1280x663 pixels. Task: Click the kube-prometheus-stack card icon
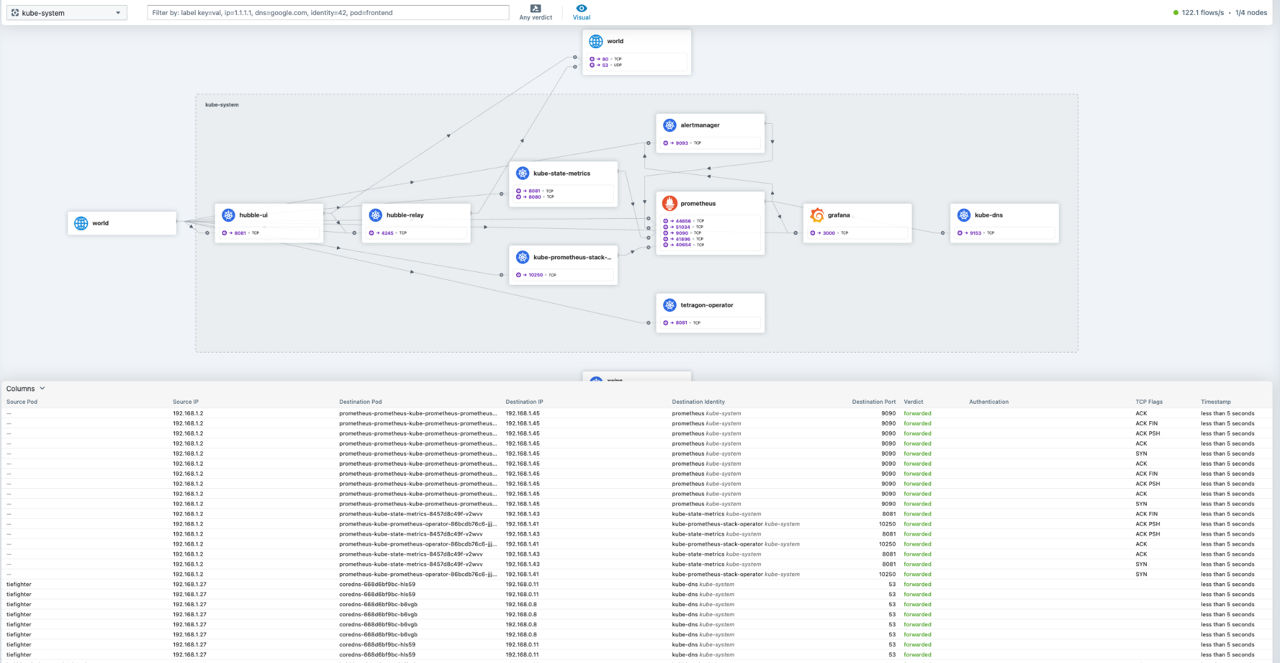tap(522, 257)
